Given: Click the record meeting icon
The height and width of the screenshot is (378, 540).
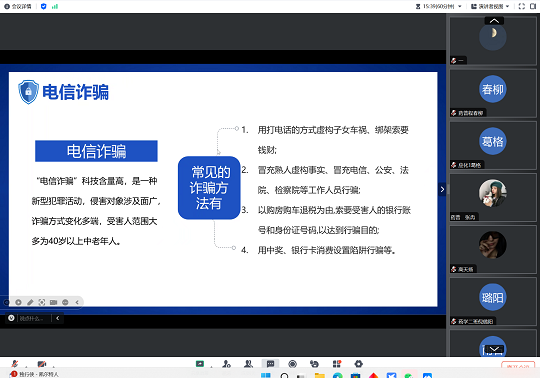Looking at the screenshot, I should click(292, 364).
